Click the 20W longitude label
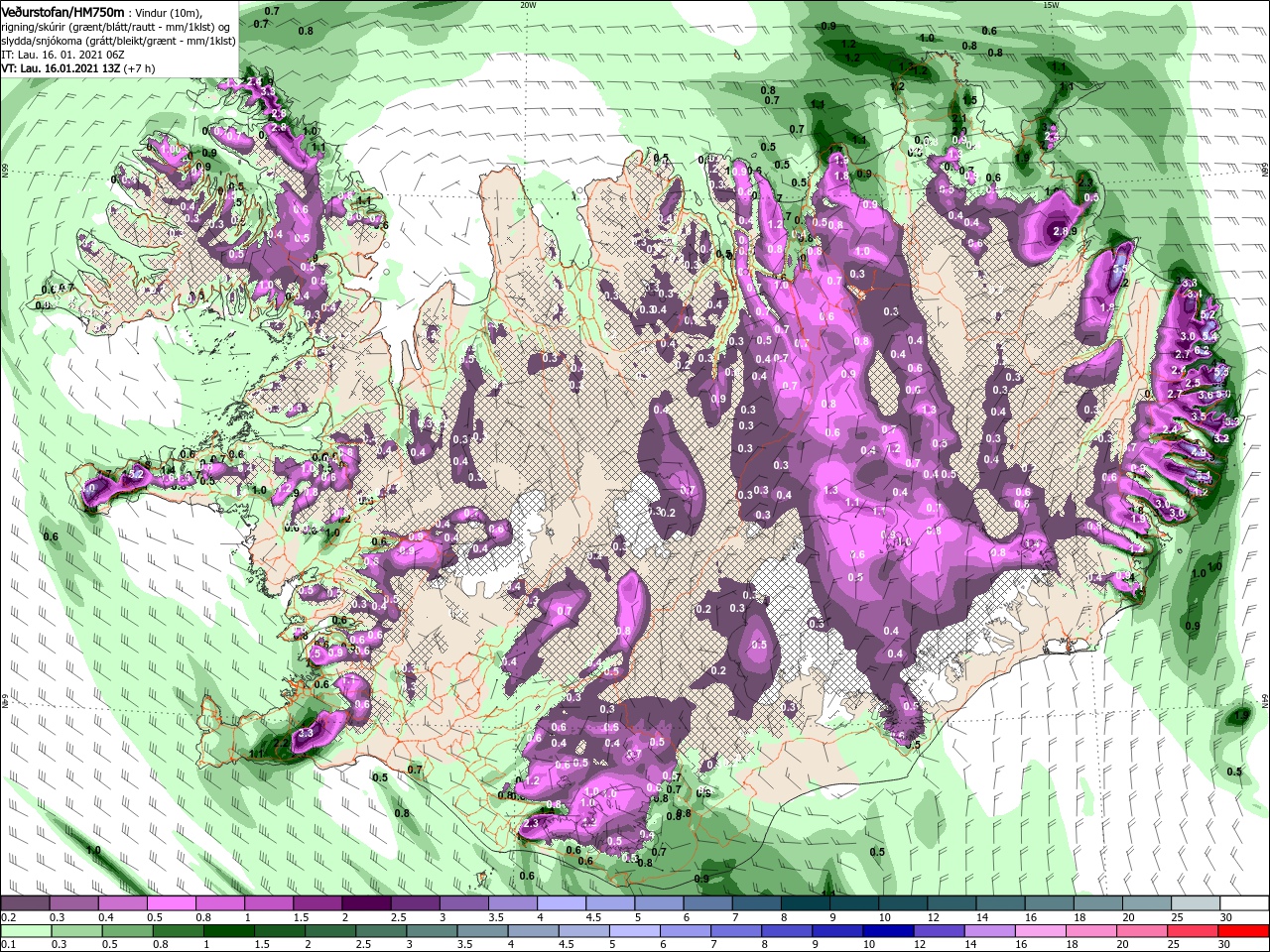The width and height of the screenshot is (1270, 952). tap(527, 4)
